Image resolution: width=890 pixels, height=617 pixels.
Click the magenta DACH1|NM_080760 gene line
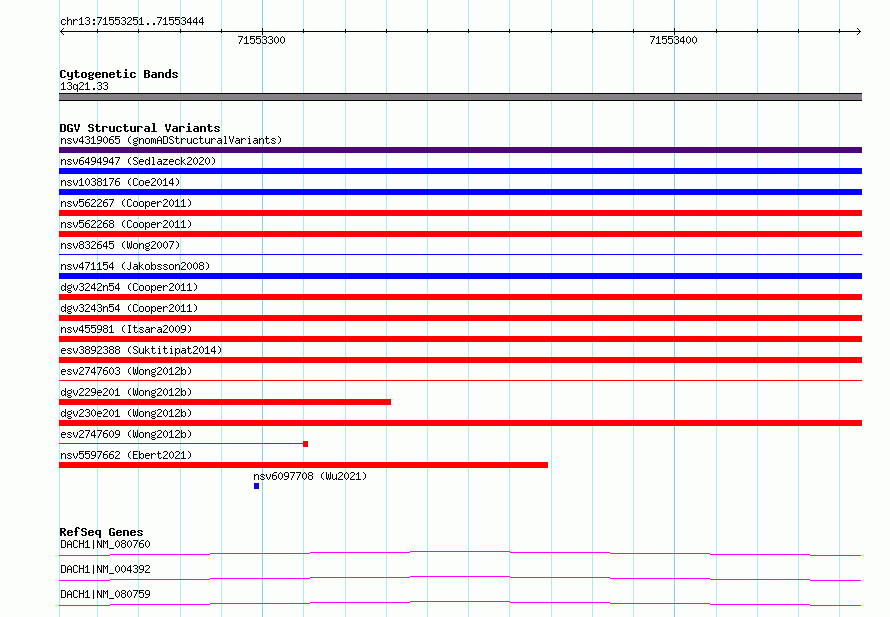[x=460, y=553]
